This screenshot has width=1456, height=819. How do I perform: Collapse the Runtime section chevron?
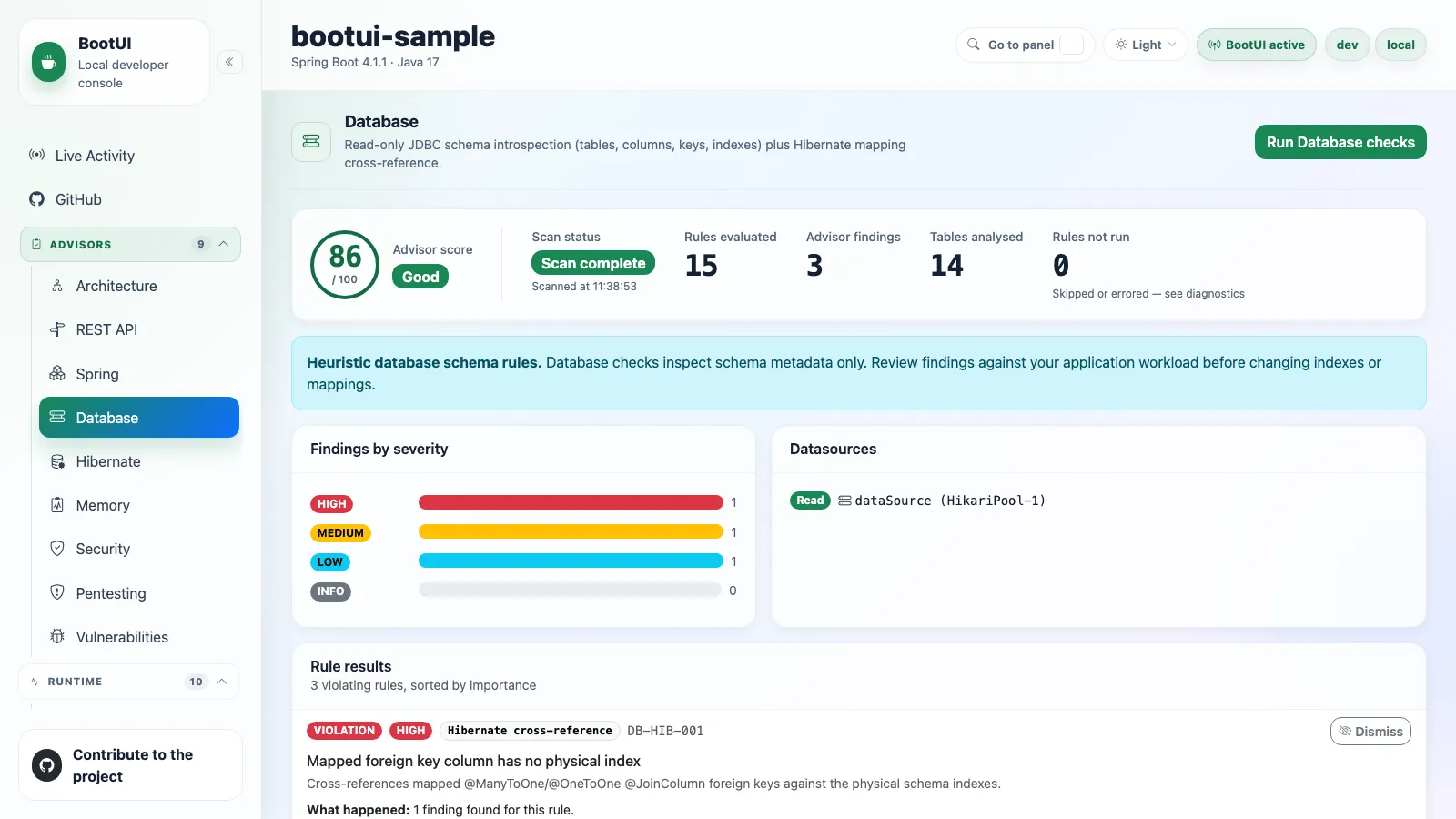tap(222, 682)
